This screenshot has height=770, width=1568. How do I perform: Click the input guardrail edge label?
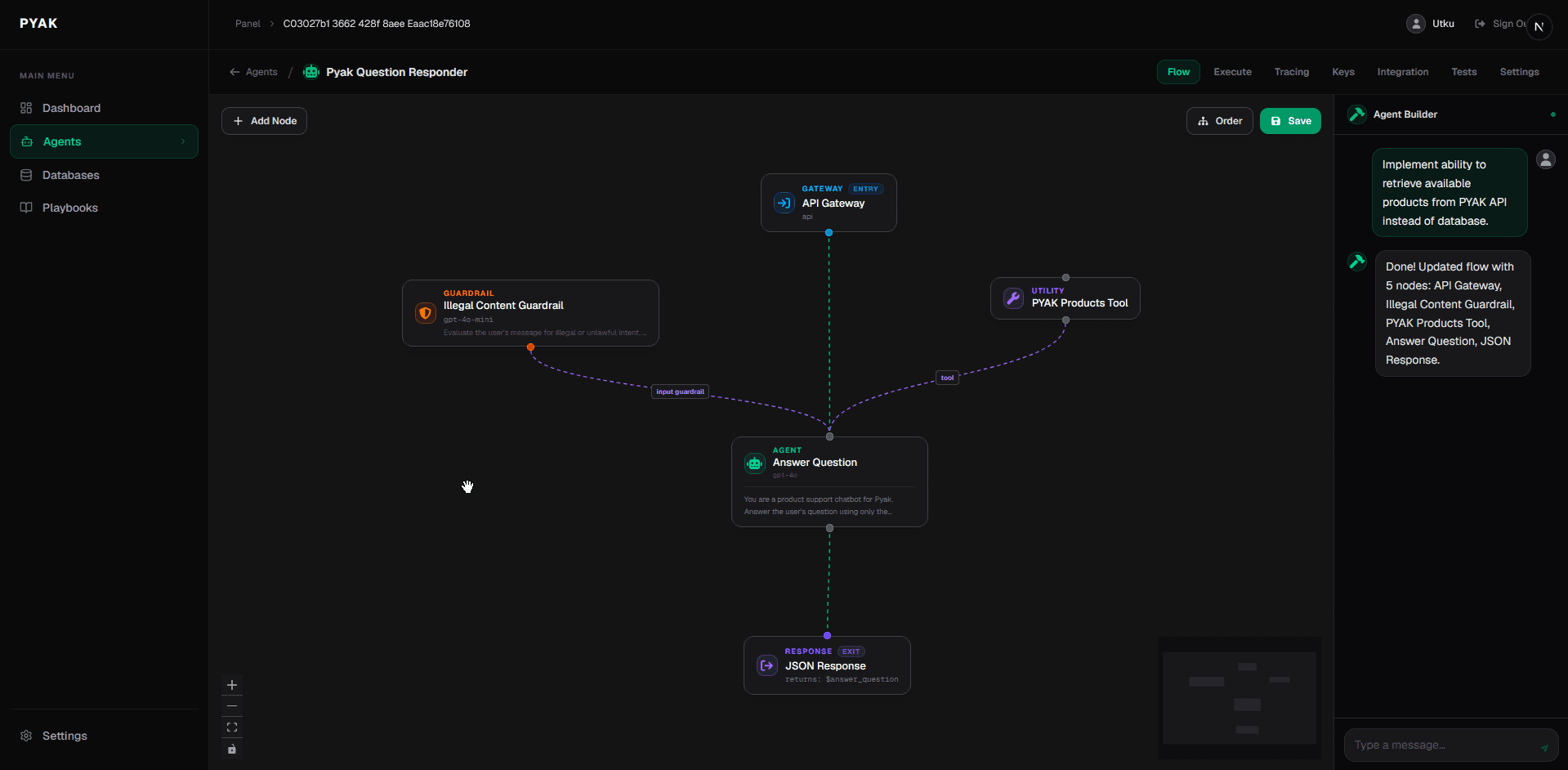click(680, 392)
